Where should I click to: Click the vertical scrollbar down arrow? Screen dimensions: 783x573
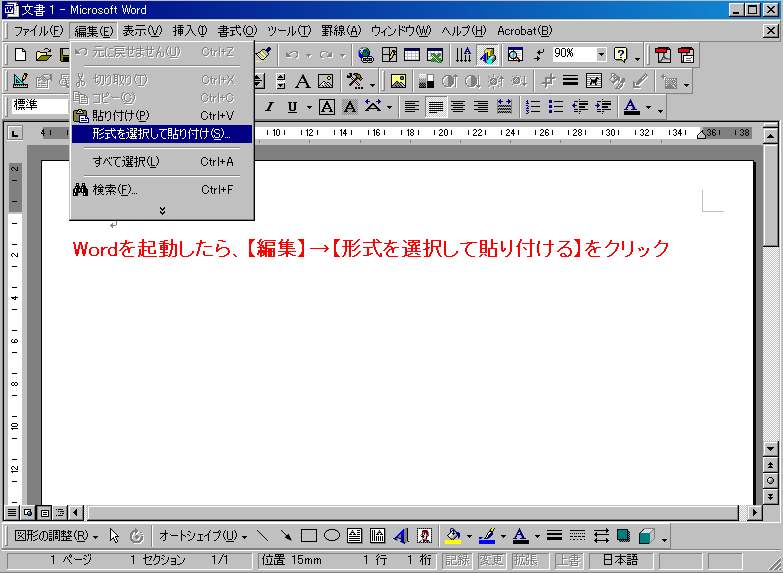click(x=770, y=449)
